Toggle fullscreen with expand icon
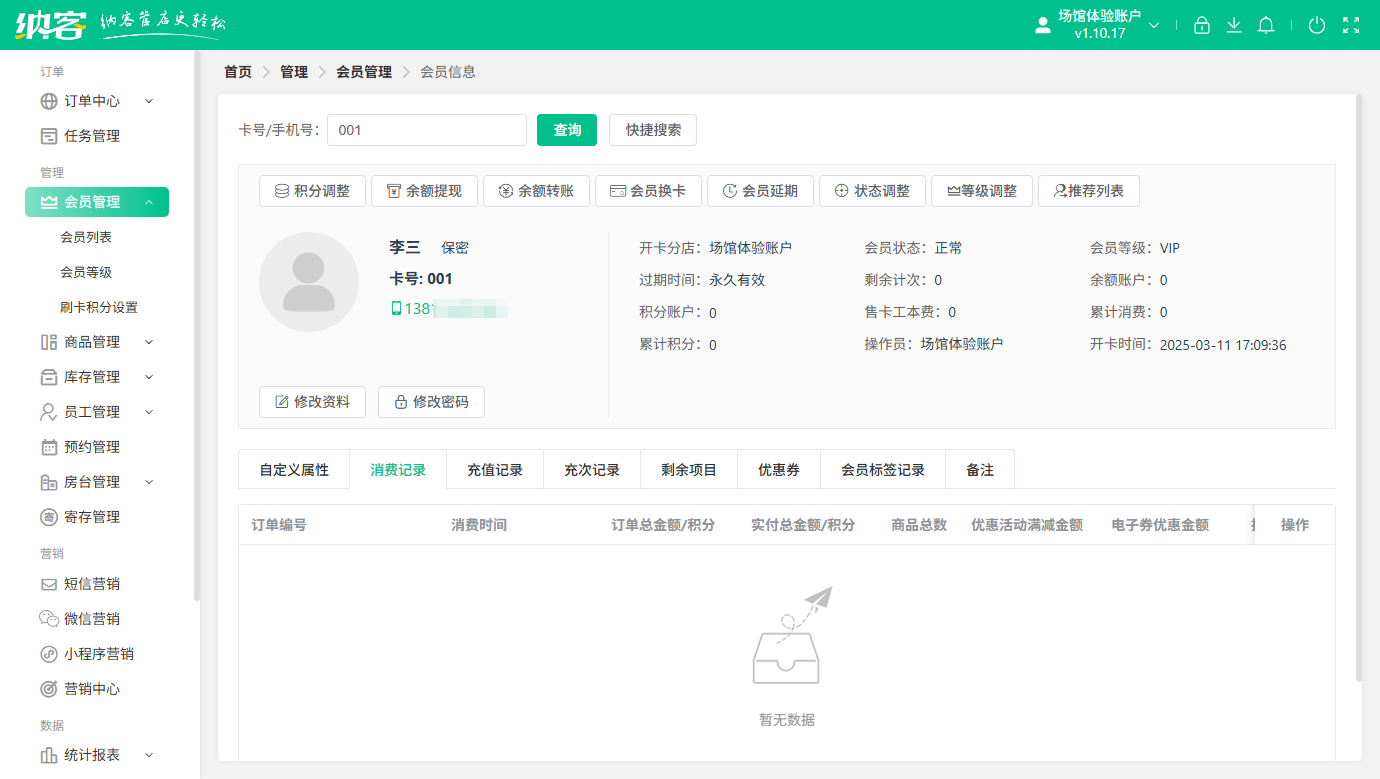Screen dimensions: 1380x779 tap(1351, 25)
